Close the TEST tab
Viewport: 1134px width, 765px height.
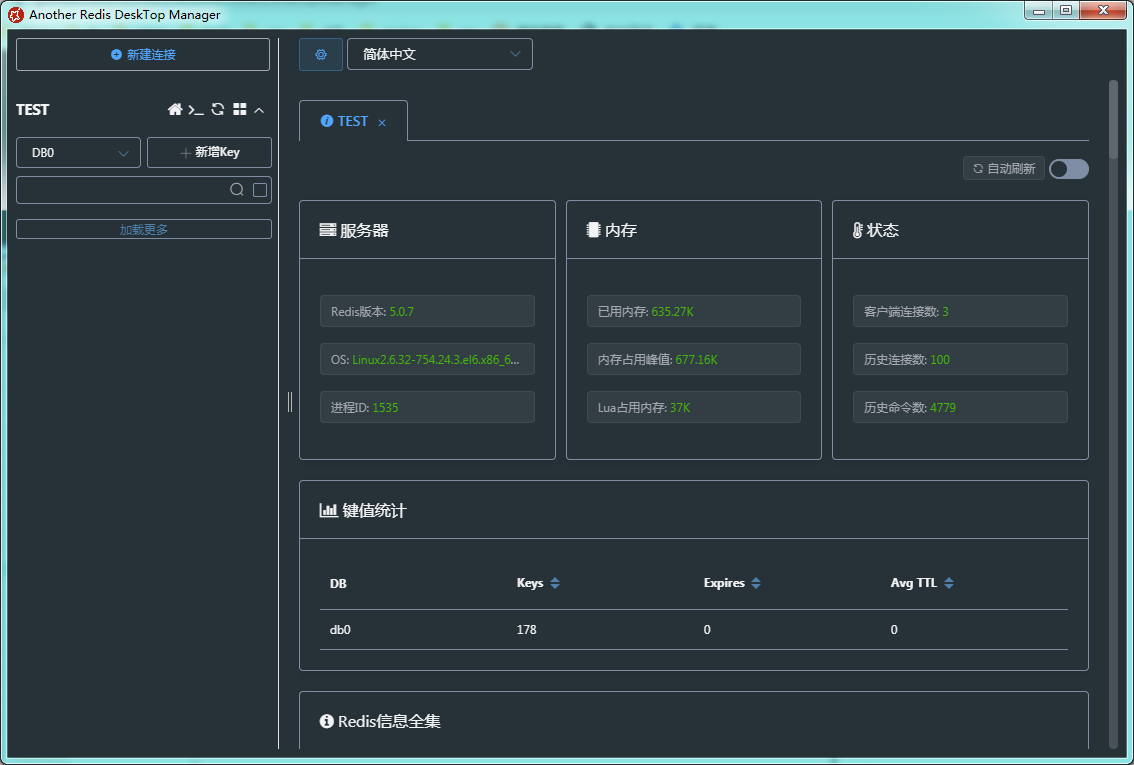pos(382,123)
